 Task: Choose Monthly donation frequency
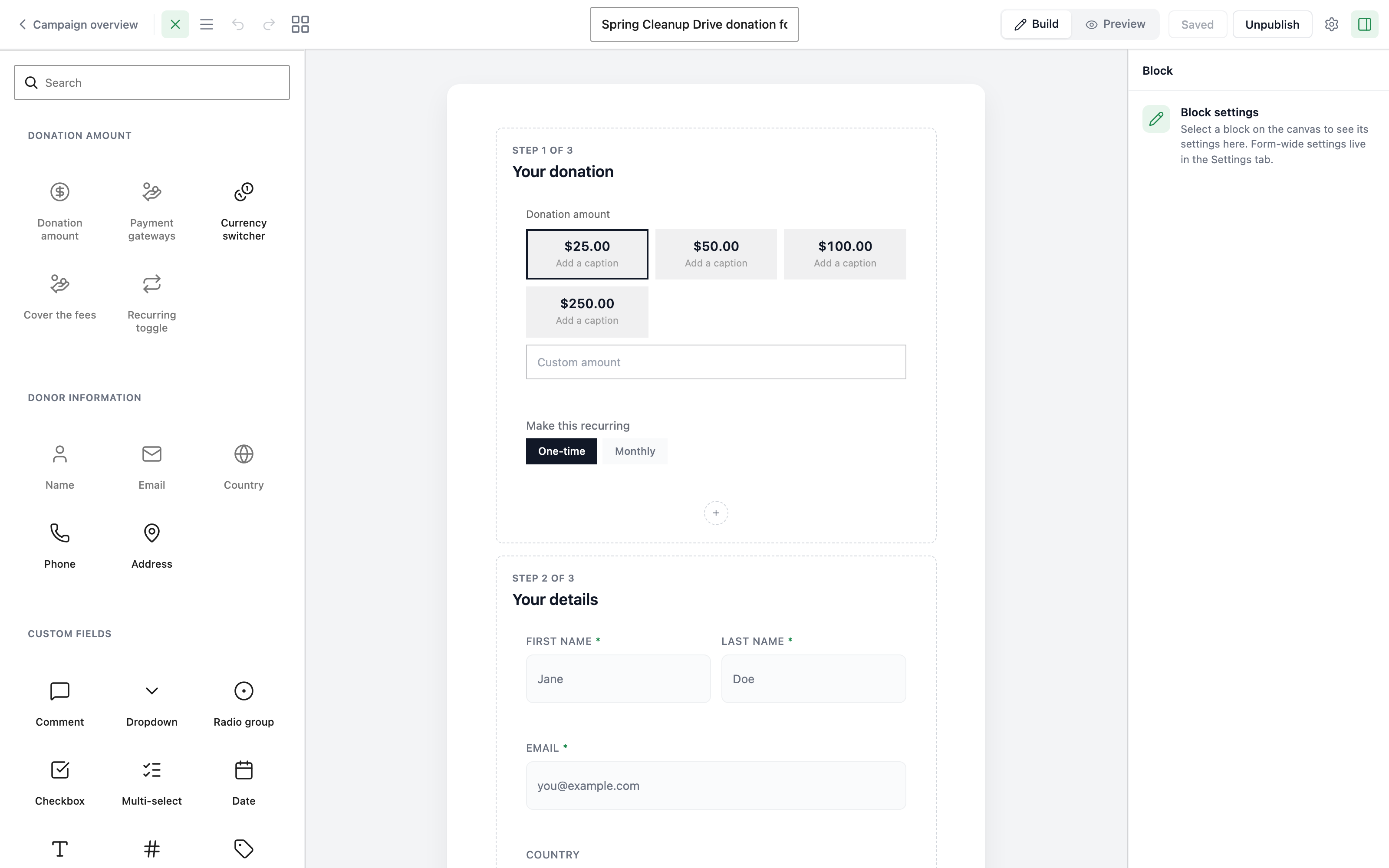point(635,451)
